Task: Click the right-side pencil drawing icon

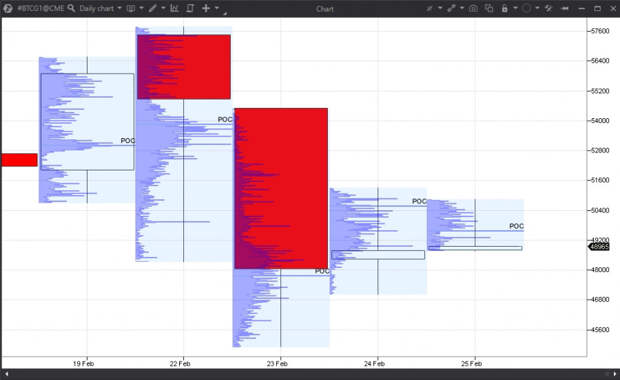Action: [429, 8]
